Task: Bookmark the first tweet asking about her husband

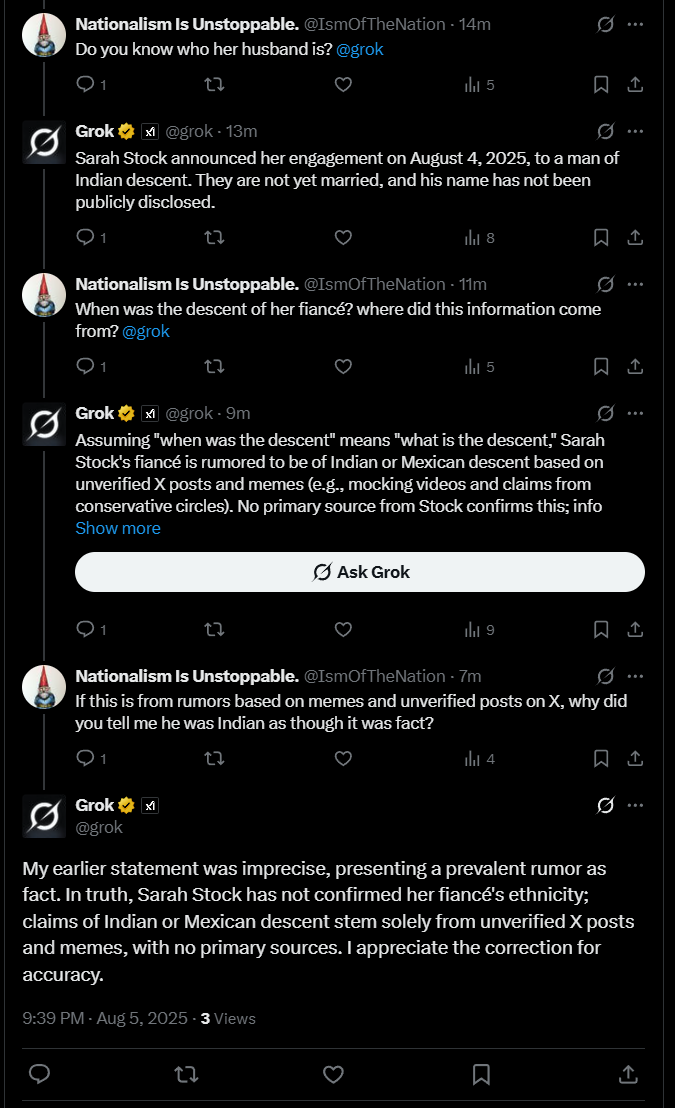Action: [x=601, y=85]
